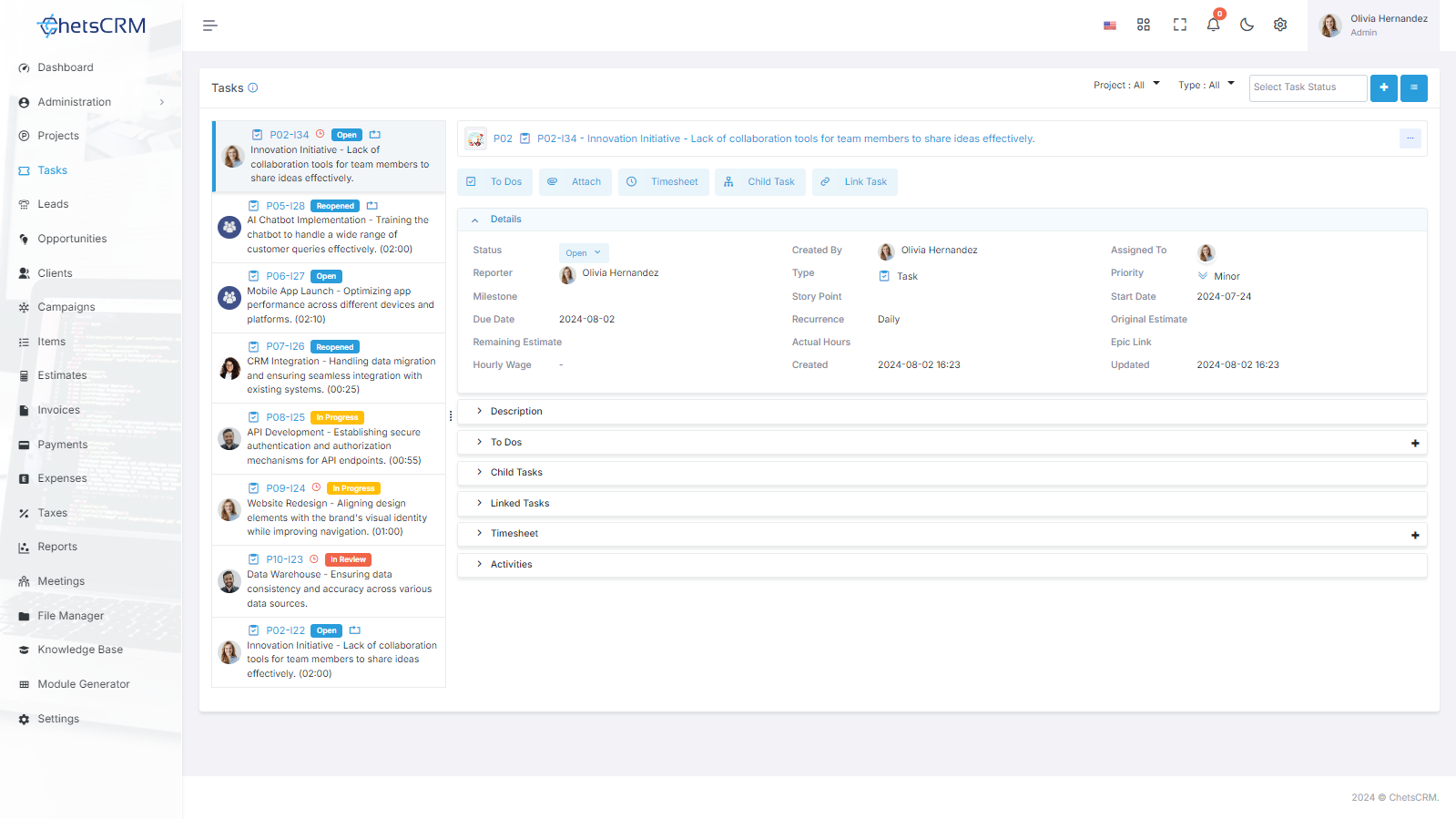Click the panel splitter handle dots
The height and width of the screenshot is (819, 1456).
451,416
